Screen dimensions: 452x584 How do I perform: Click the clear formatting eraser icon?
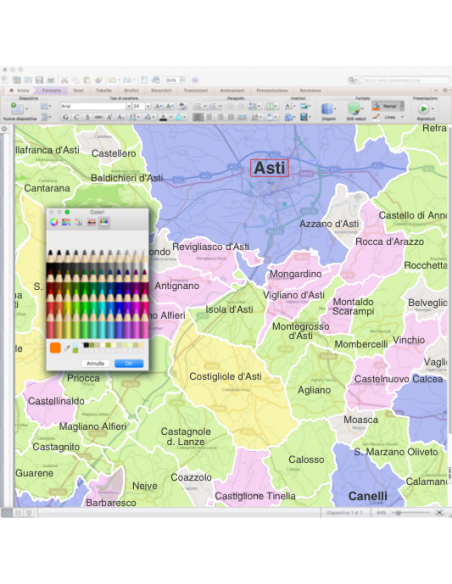click(182, 106)
